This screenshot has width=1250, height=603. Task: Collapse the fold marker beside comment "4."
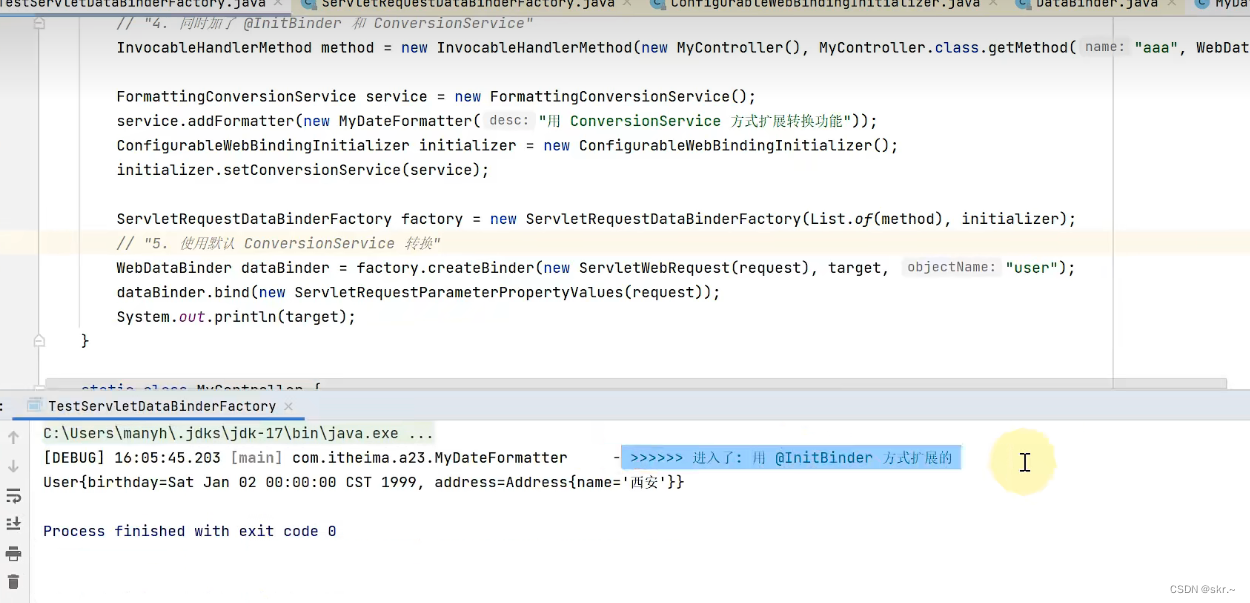click(39, 23)
